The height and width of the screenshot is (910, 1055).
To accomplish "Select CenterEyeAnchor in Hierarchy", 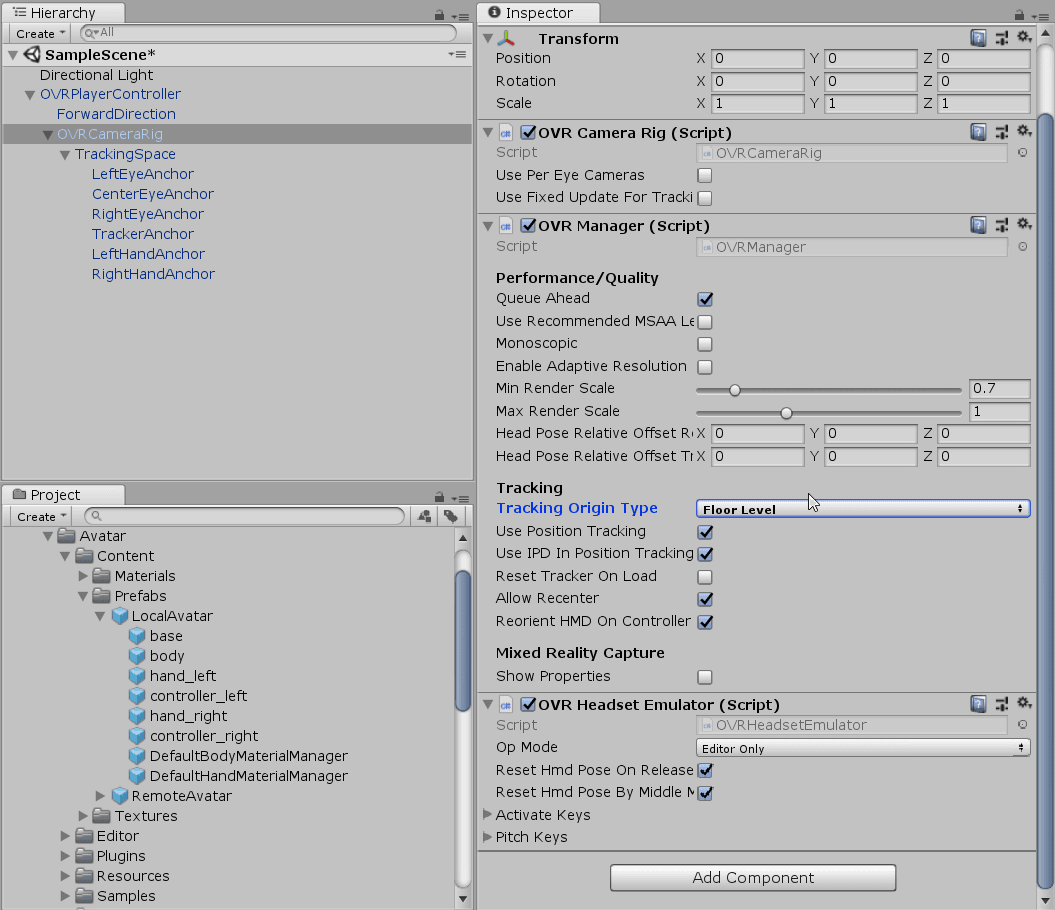I will point(153,194).
